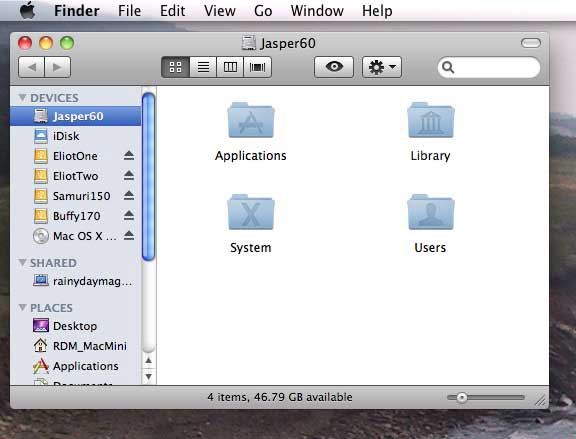Viewport: 576px width, 439px height.
Task: Select the Mac OS X disc
Action: pos(76,236)
